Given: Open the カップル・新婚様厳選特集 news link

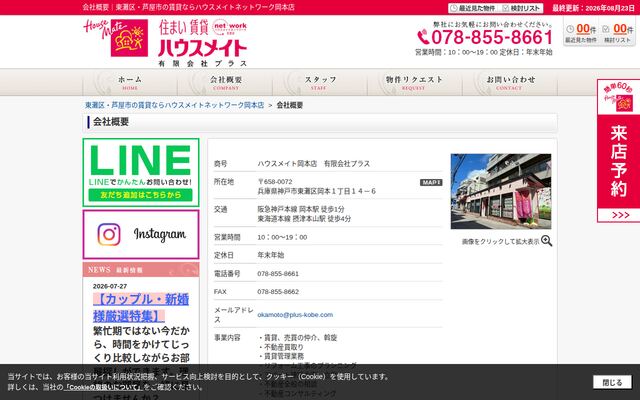Looking at the screenshot, I should (141, 308).
